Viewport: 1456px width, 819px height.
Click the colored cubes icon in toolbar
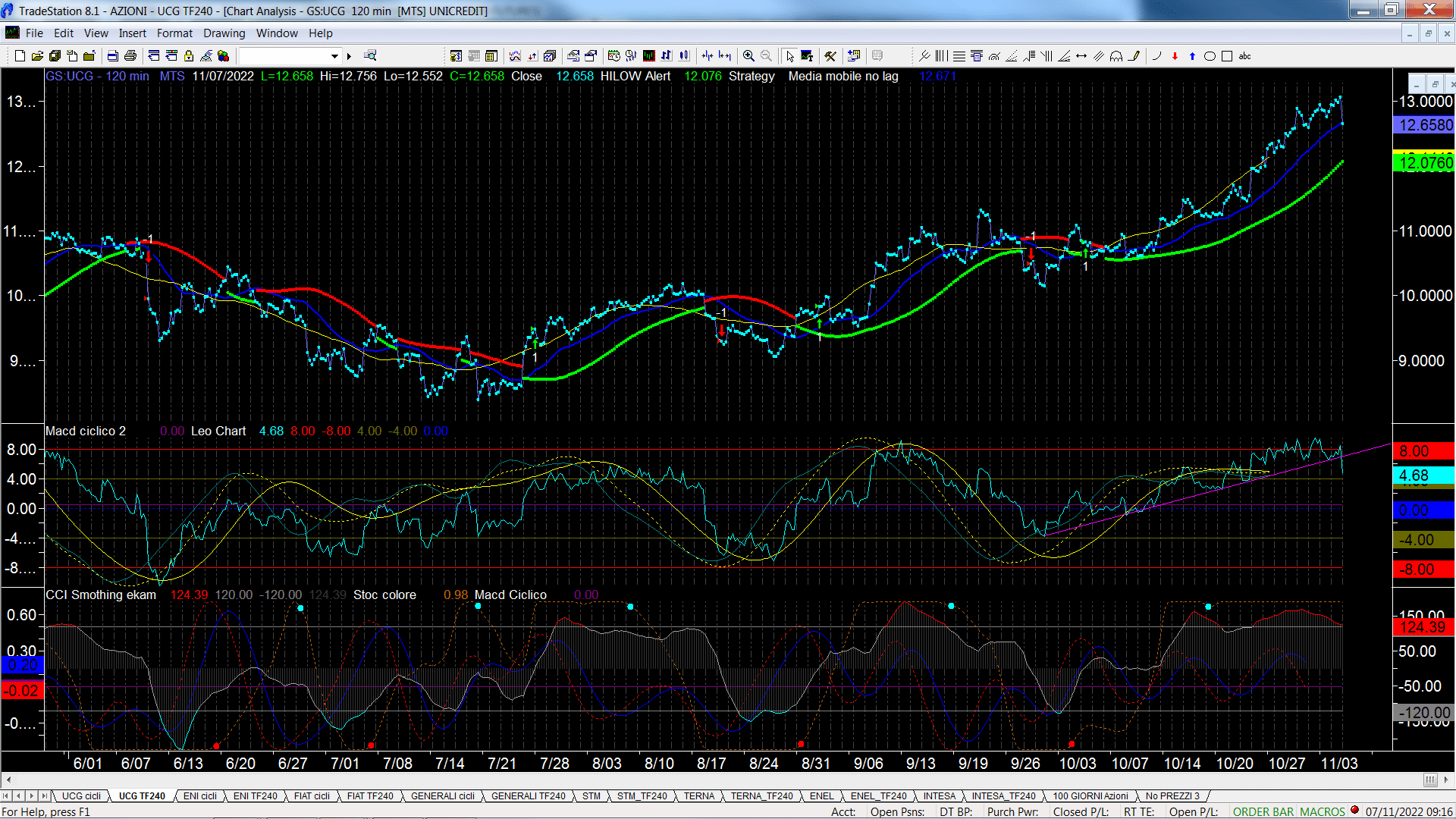[223, 56]
